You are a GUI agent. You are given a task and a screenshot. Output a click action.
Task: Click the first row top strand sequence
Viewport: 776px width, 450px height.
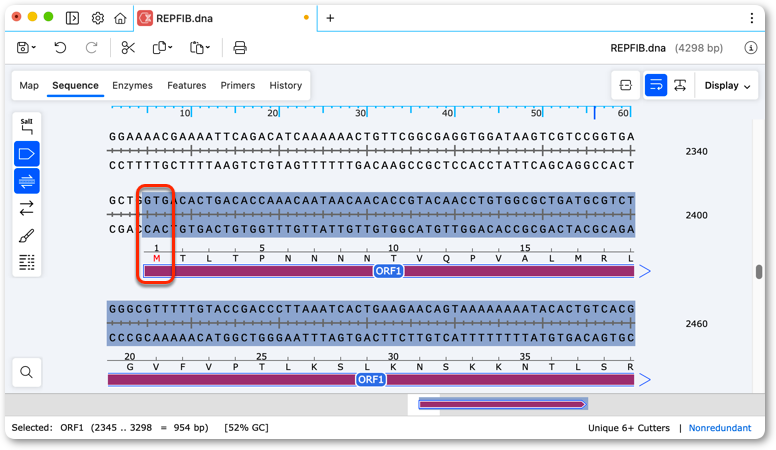pos(372,137)
